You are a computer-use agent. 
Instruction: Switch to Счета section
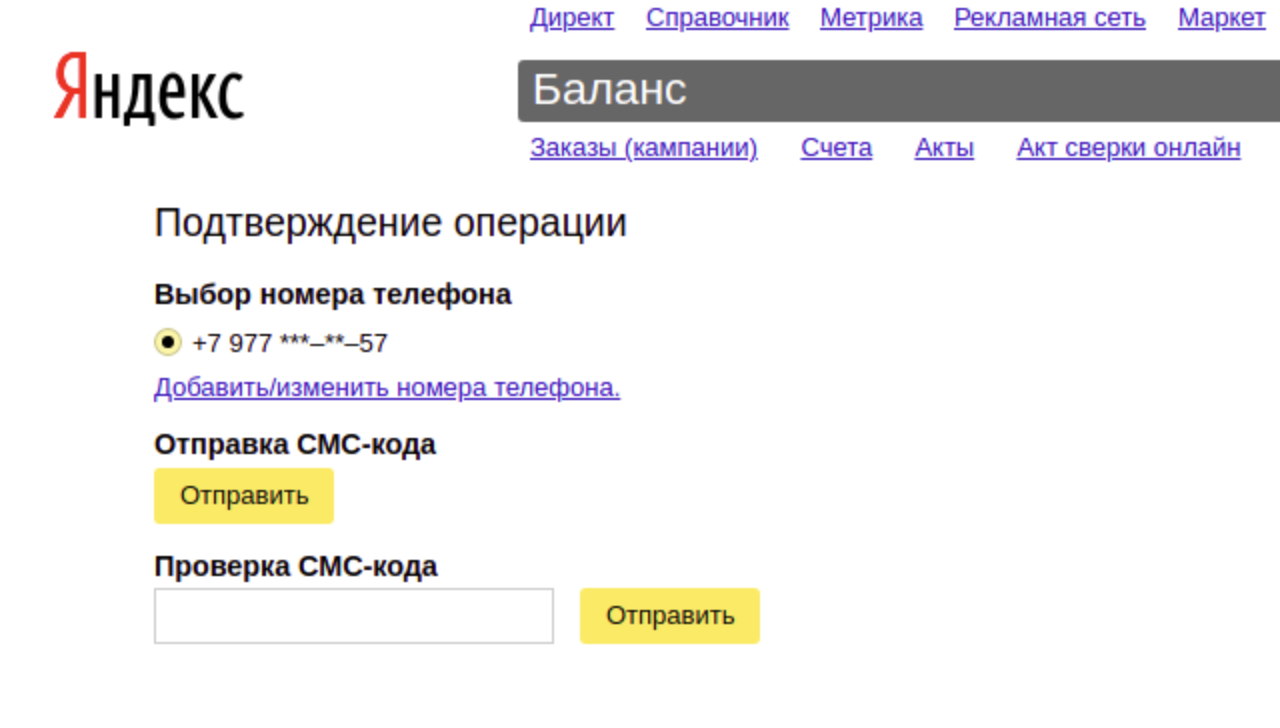(x=836, y=148)
